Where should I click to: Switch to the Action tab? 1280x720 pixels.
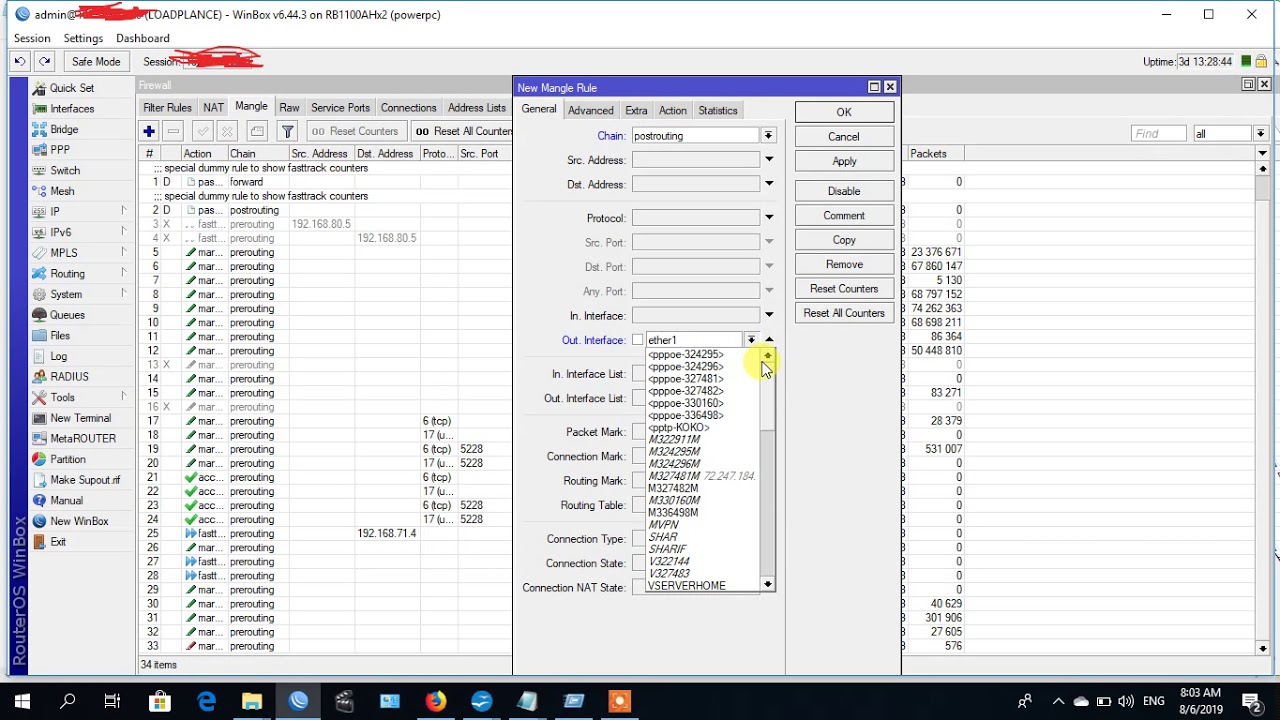pyautogui.click(x=673, y=111)
